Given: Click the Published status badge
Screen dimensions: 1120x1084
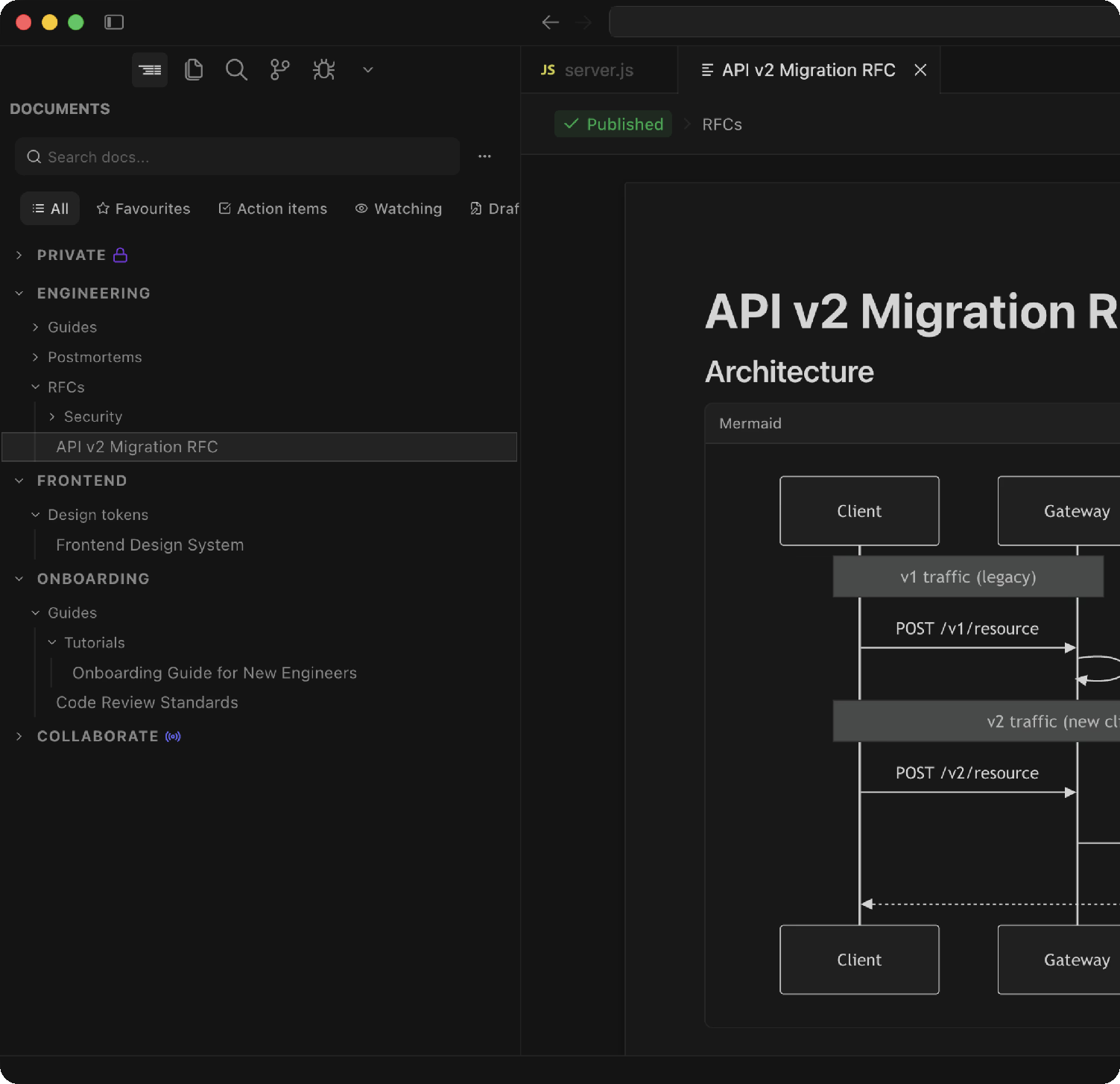Looking at the screenshot, I should [613, 124].
